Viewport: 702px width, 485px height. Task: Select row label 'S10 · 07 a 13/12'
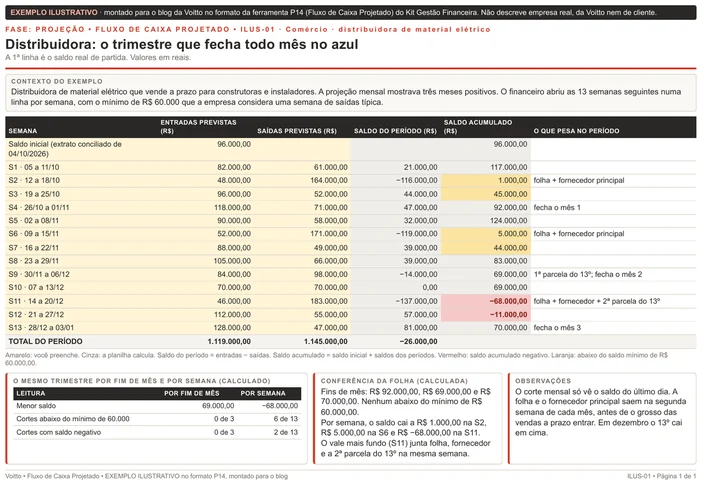tap(36, 287)
